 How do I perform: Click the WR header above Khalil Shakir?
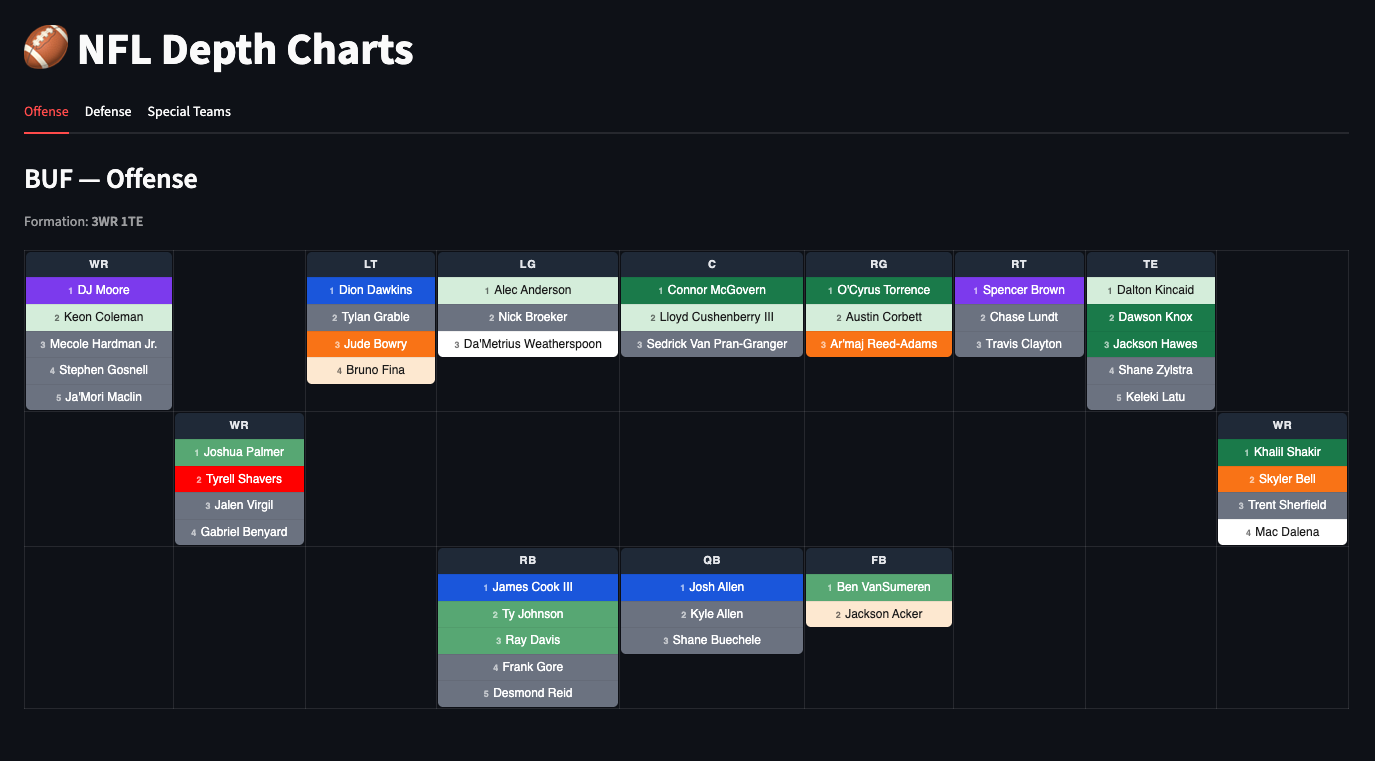click(1282, 426)
